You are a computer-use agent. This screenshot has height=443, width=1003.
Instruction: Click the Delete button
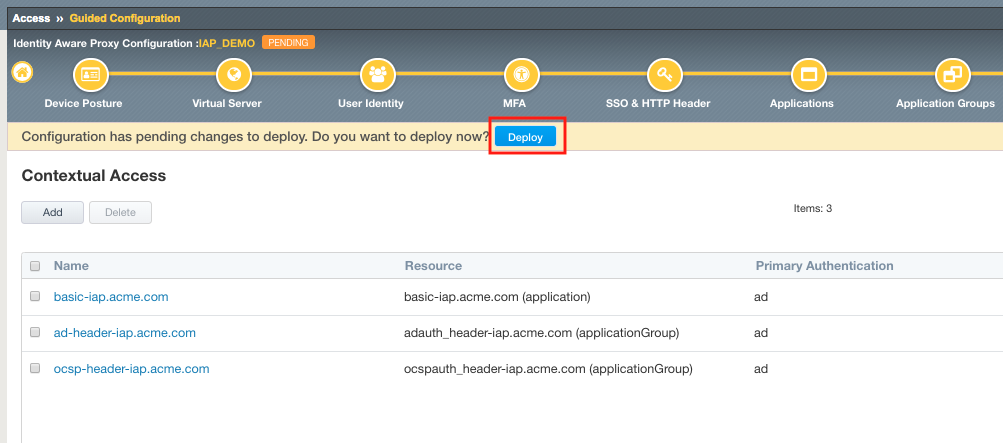click(x=120, y=212)
